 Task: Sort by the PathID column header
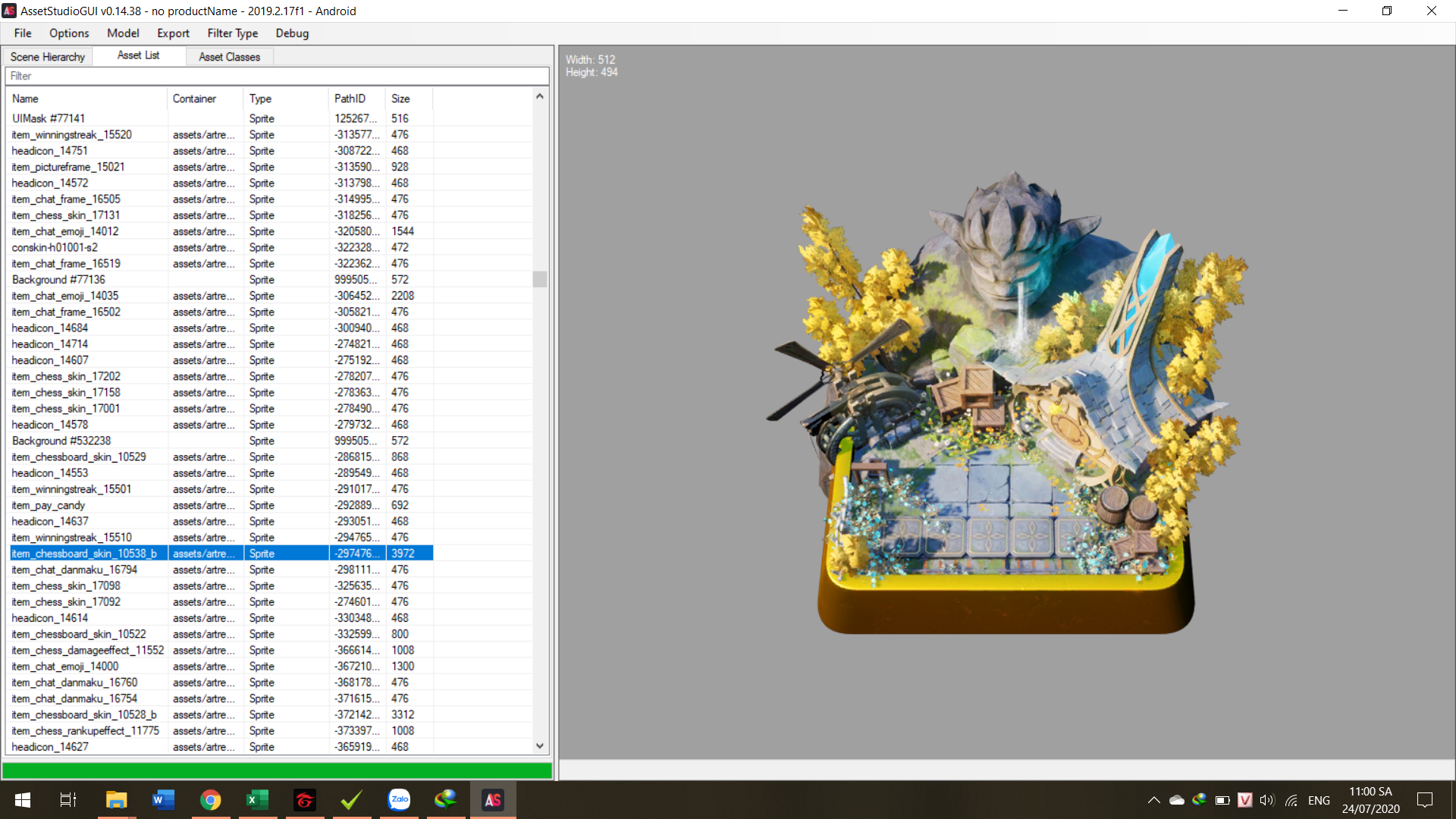coord(357,99)
